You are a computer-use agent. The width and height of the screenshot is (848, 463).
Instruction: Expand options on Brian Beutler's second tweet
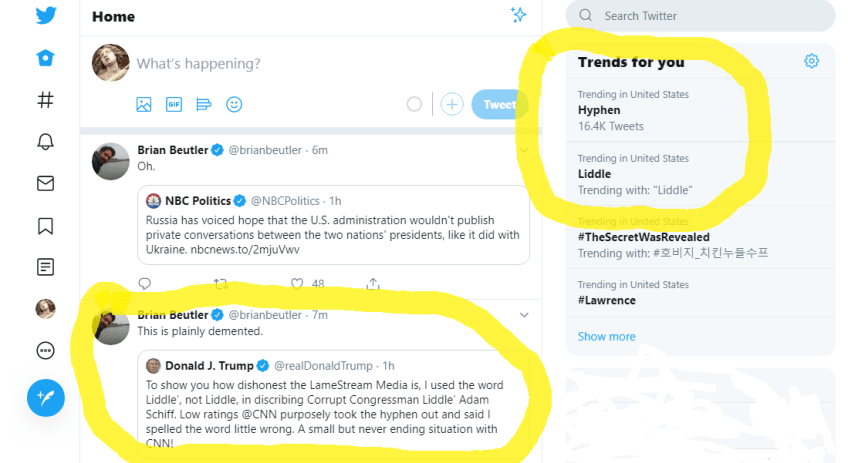pos(524,315)
